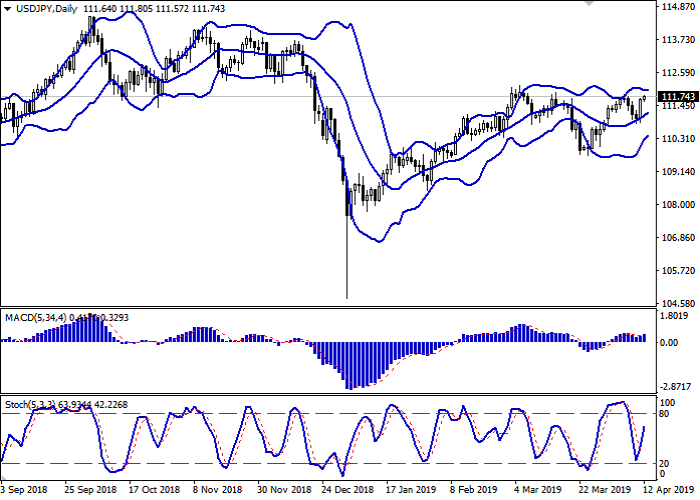
Task: Click the 114.870 price axis label
Action: [x=677, y=8]
